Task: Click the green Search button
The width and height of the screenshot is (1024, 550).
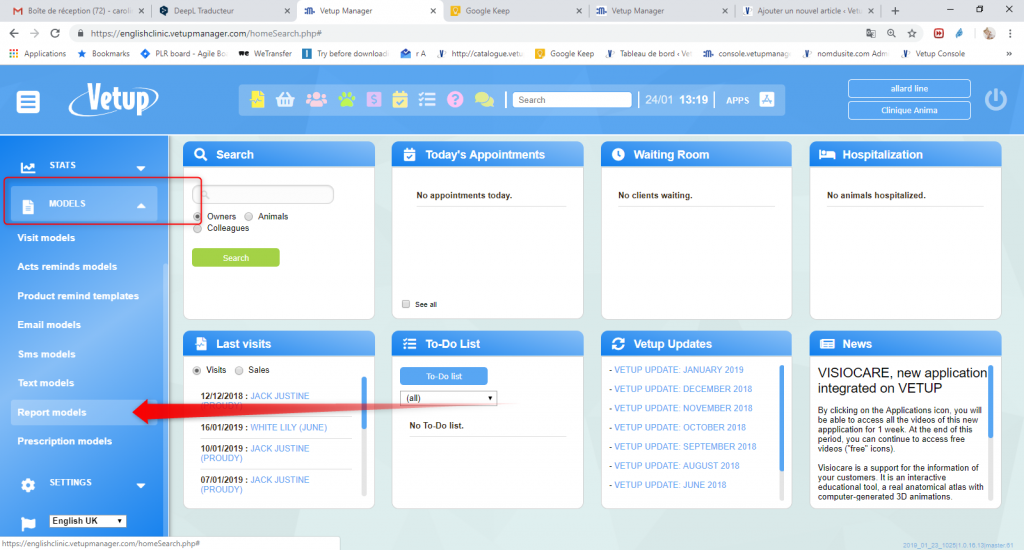Action: (x=236, y=257)
